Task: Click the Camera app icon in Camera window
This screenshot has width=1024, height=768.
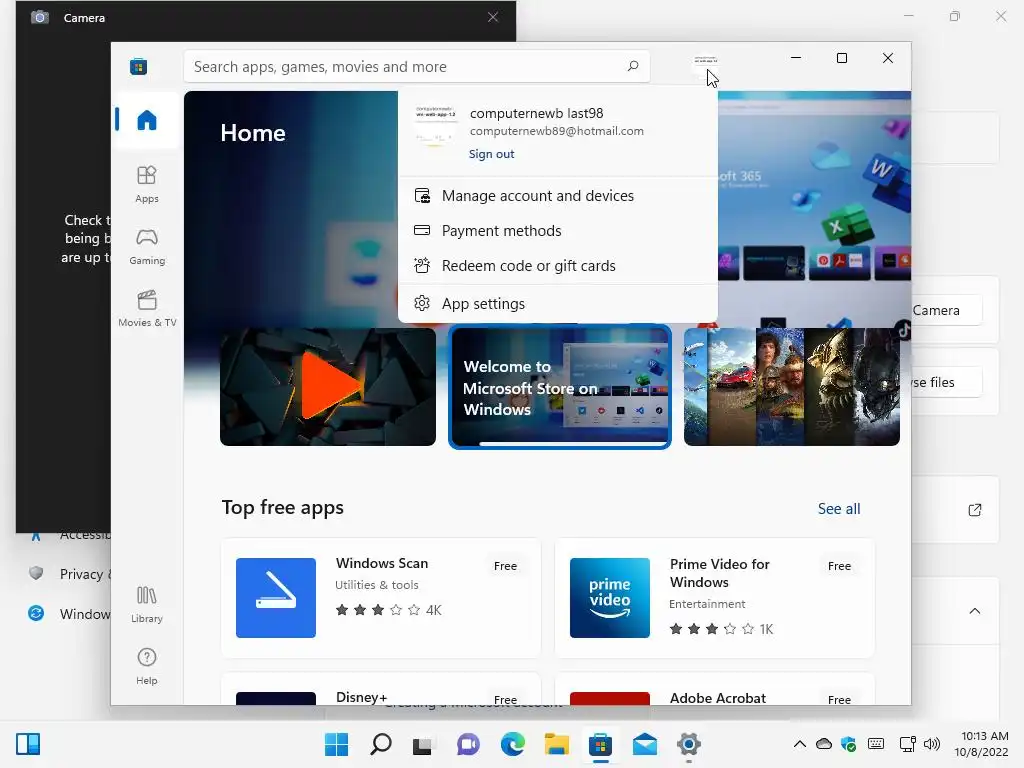Action: pyautogui.click(x=40, y=18)
